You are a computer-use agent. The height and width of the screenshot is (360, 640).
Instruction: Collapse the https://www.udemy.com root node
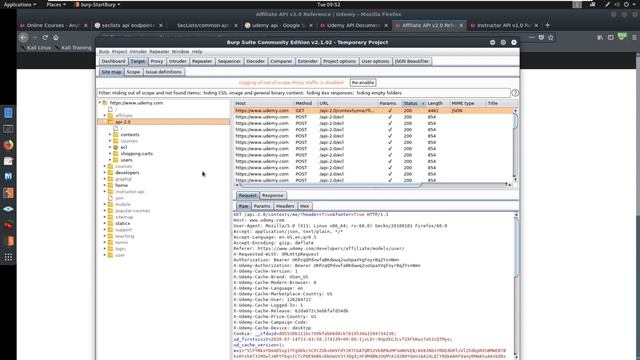100,103
